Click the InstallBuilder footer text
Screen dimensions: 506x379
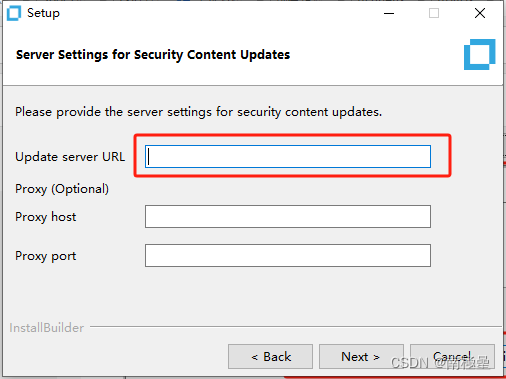pos(46,328)
